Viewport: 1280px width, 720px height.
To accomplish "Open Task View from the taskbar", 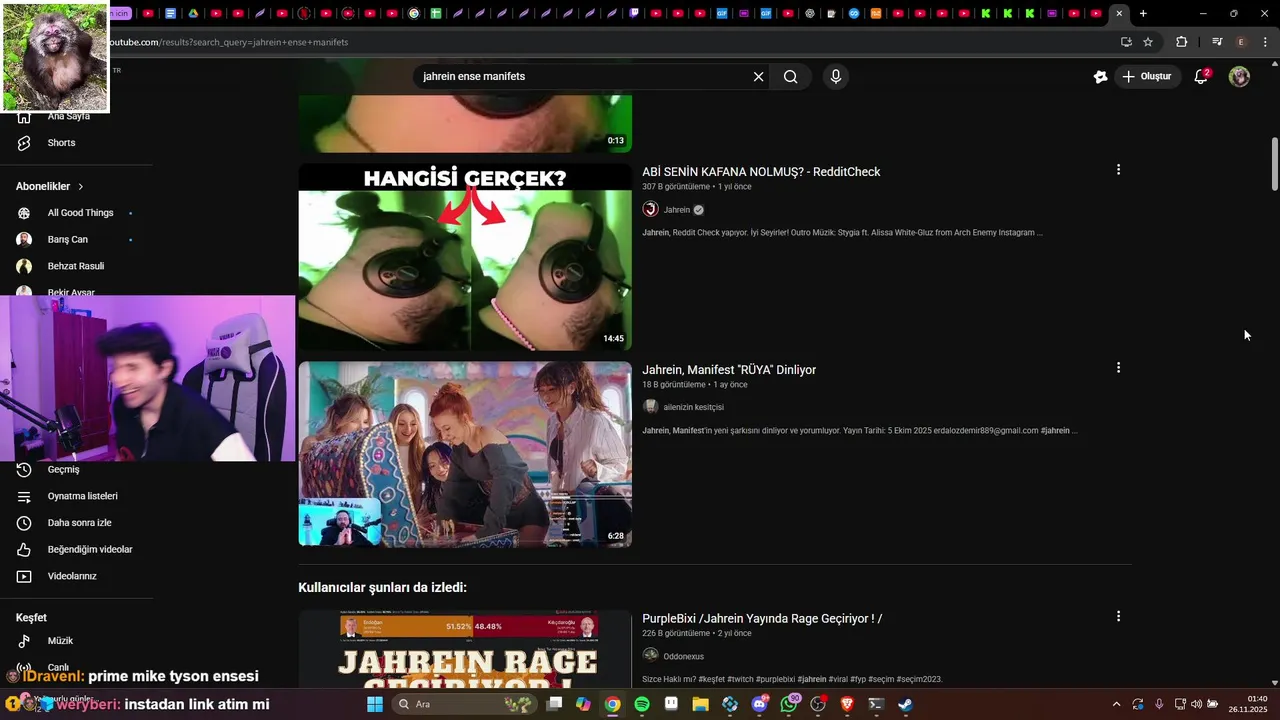I will (x=554, y=704).
